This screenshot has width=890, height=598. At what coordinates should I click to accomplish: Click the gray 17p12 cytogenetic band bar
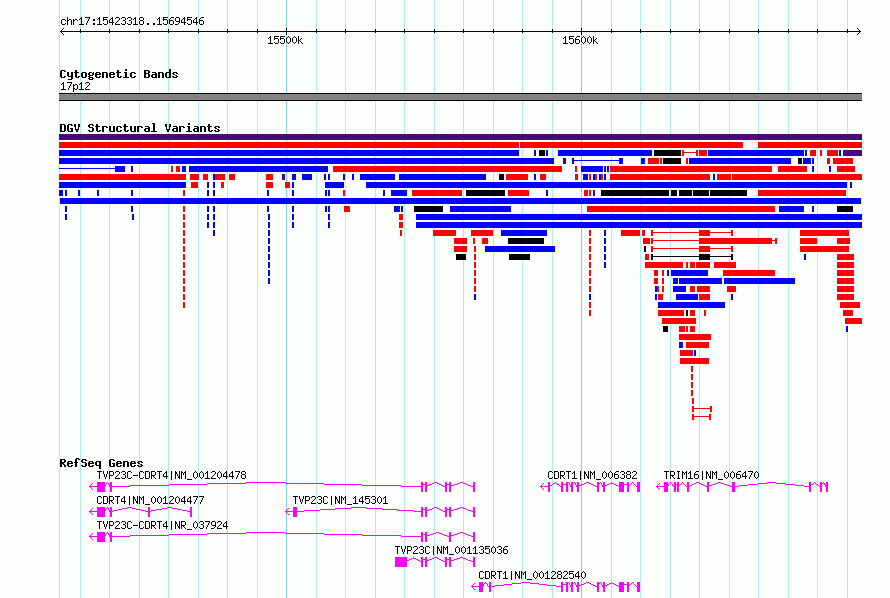pyautogui.click(x=460, y=97)
